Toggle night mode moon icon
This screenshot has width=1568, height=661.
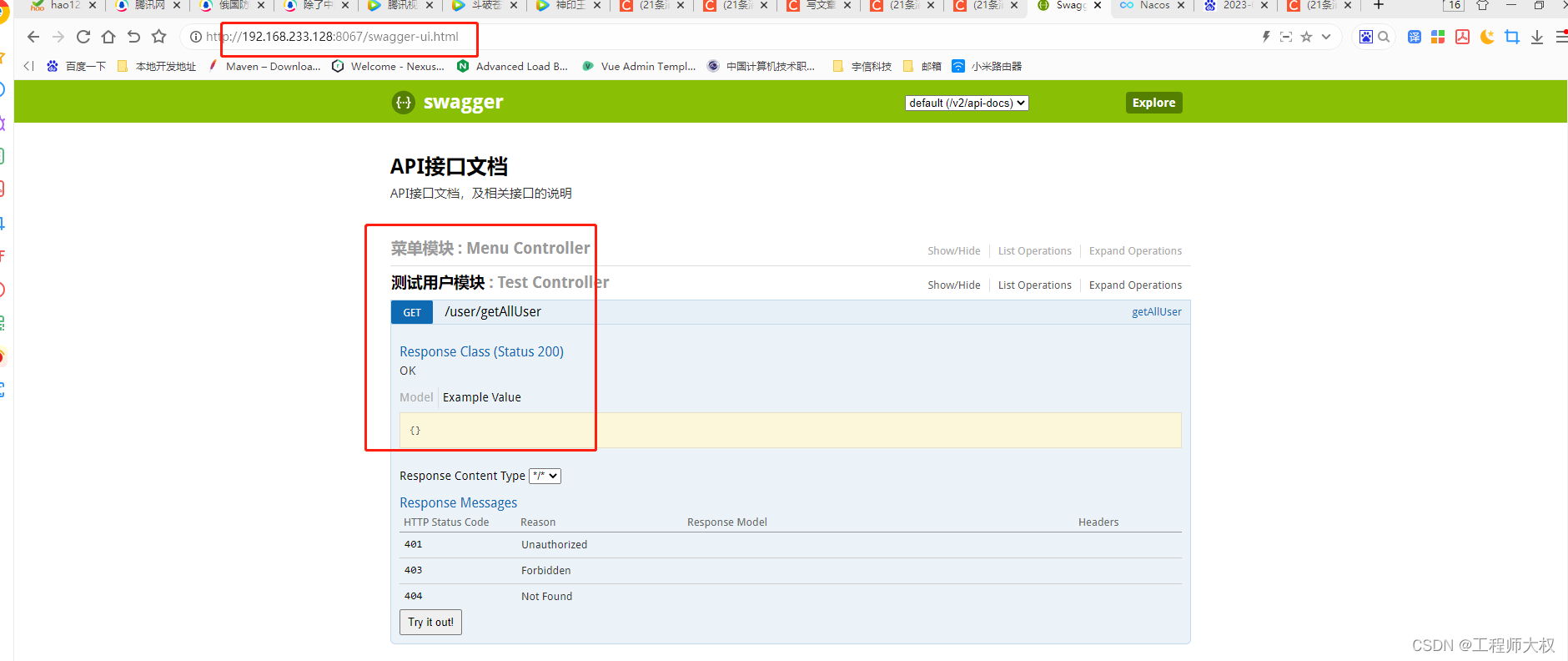tap(1487, 37)
